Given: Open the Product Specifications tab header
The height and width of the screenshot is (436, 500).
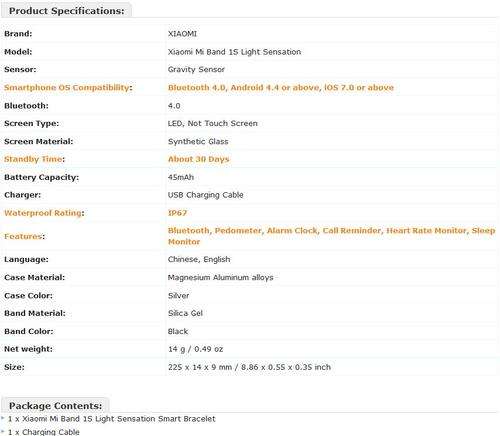Looking at the screenshot, I should pyautogui.click(x=66, y=11).
